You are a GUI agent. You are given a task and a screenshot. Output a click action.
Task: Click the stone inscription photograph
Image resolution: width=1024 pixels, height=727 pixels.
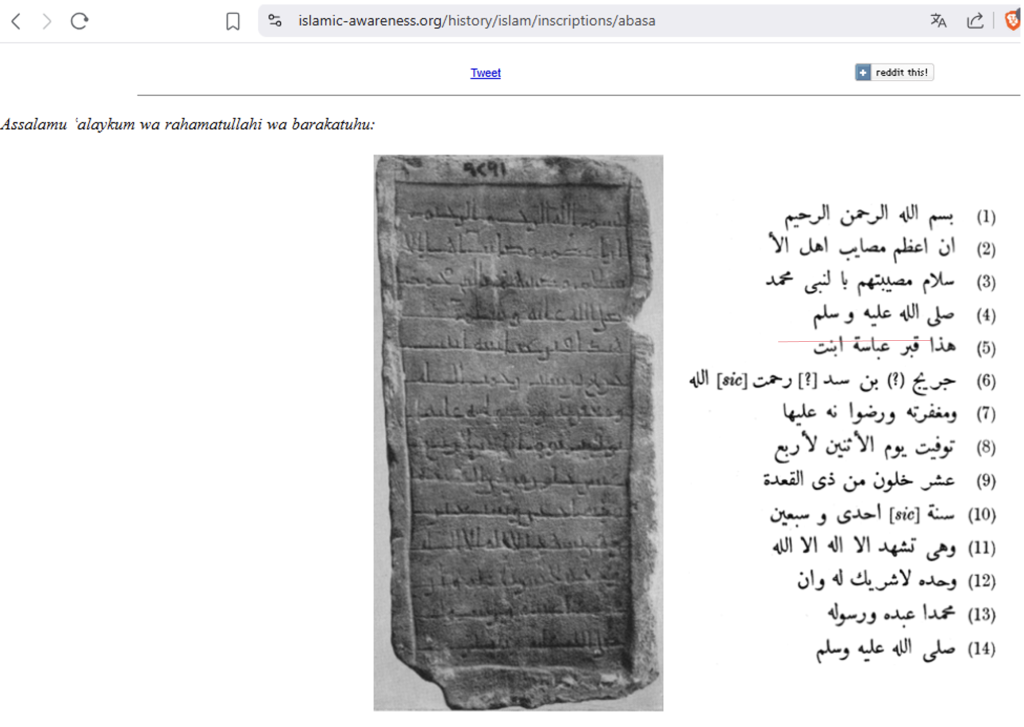tap(518, 432)
